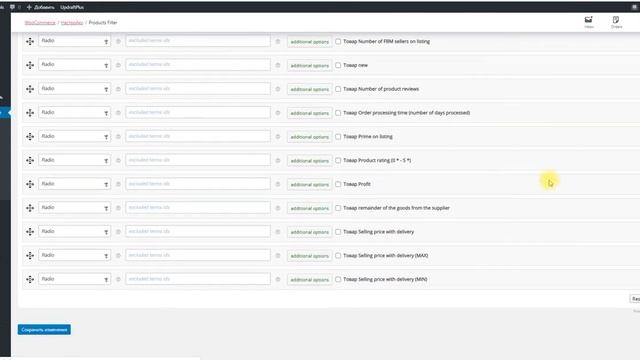Tick the 'Товар Order processing time' checkbox
The image size is (640, 360).
tap(338, 113)
